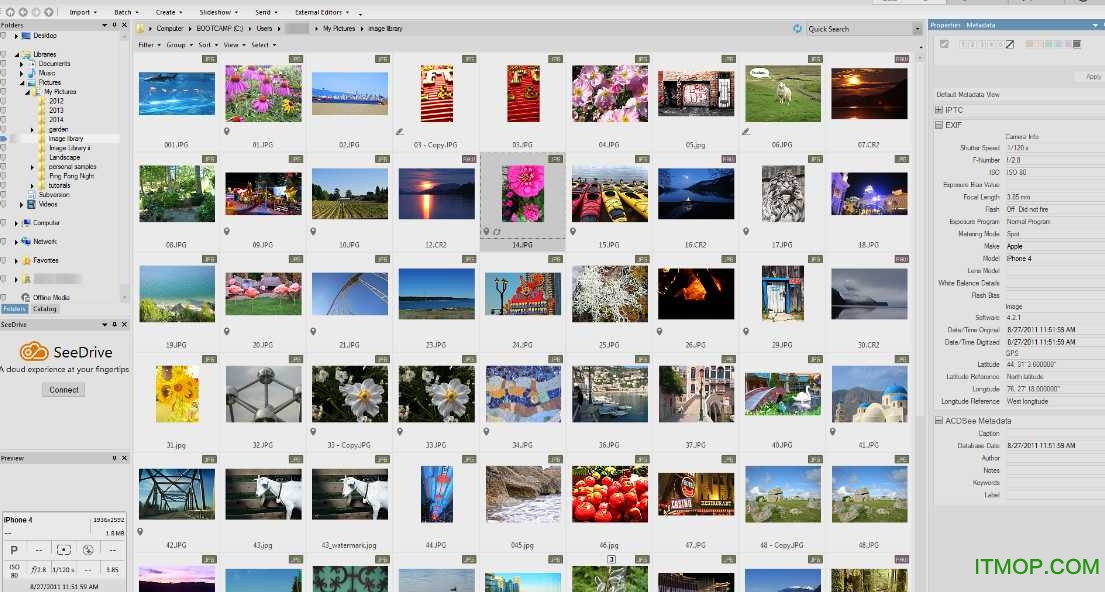Open the Quick Search dropdown arrow

click(x=917, y=29)
